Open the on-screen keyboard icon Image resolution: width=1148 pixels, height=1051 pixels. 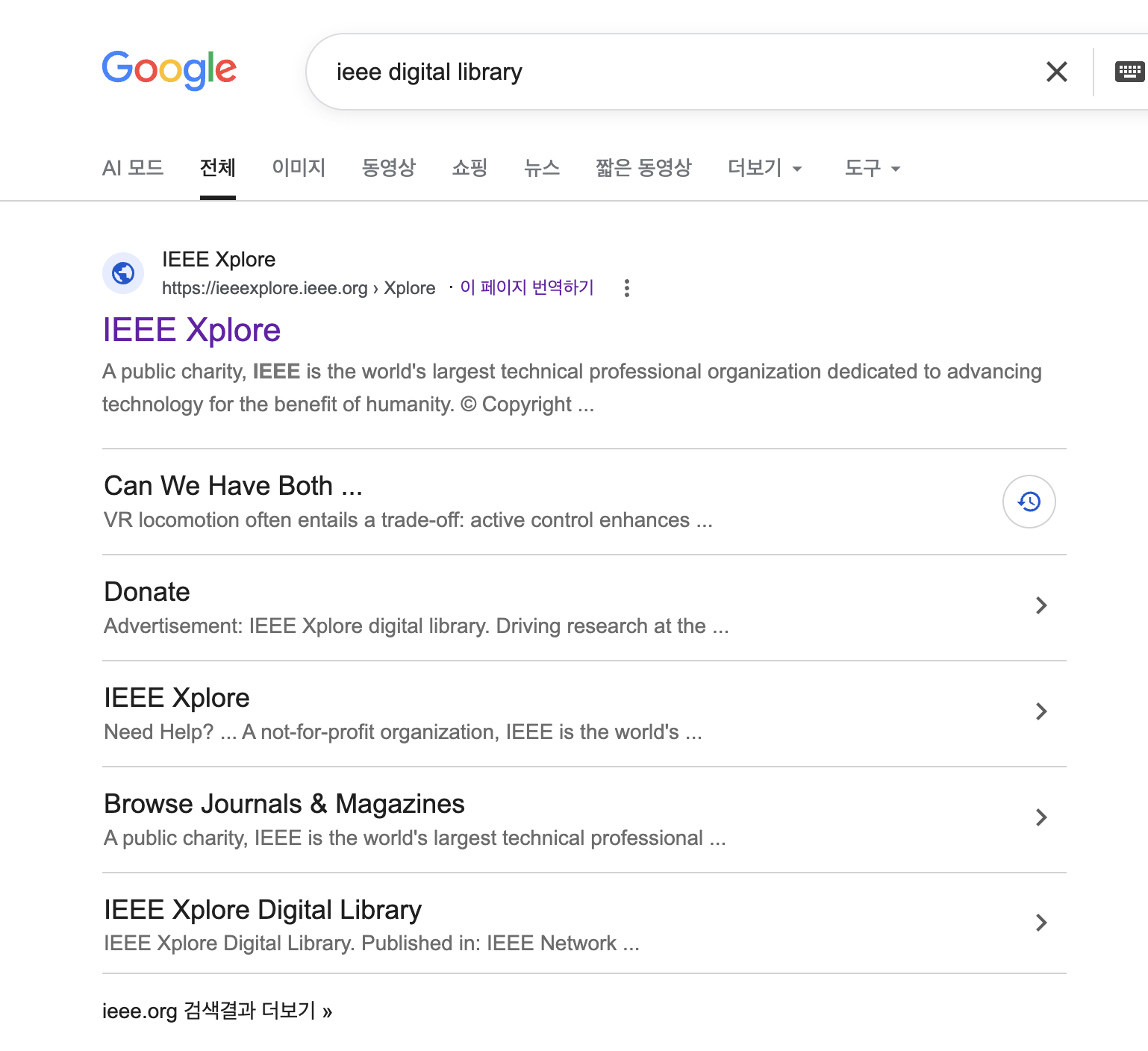coord(1129,72)
